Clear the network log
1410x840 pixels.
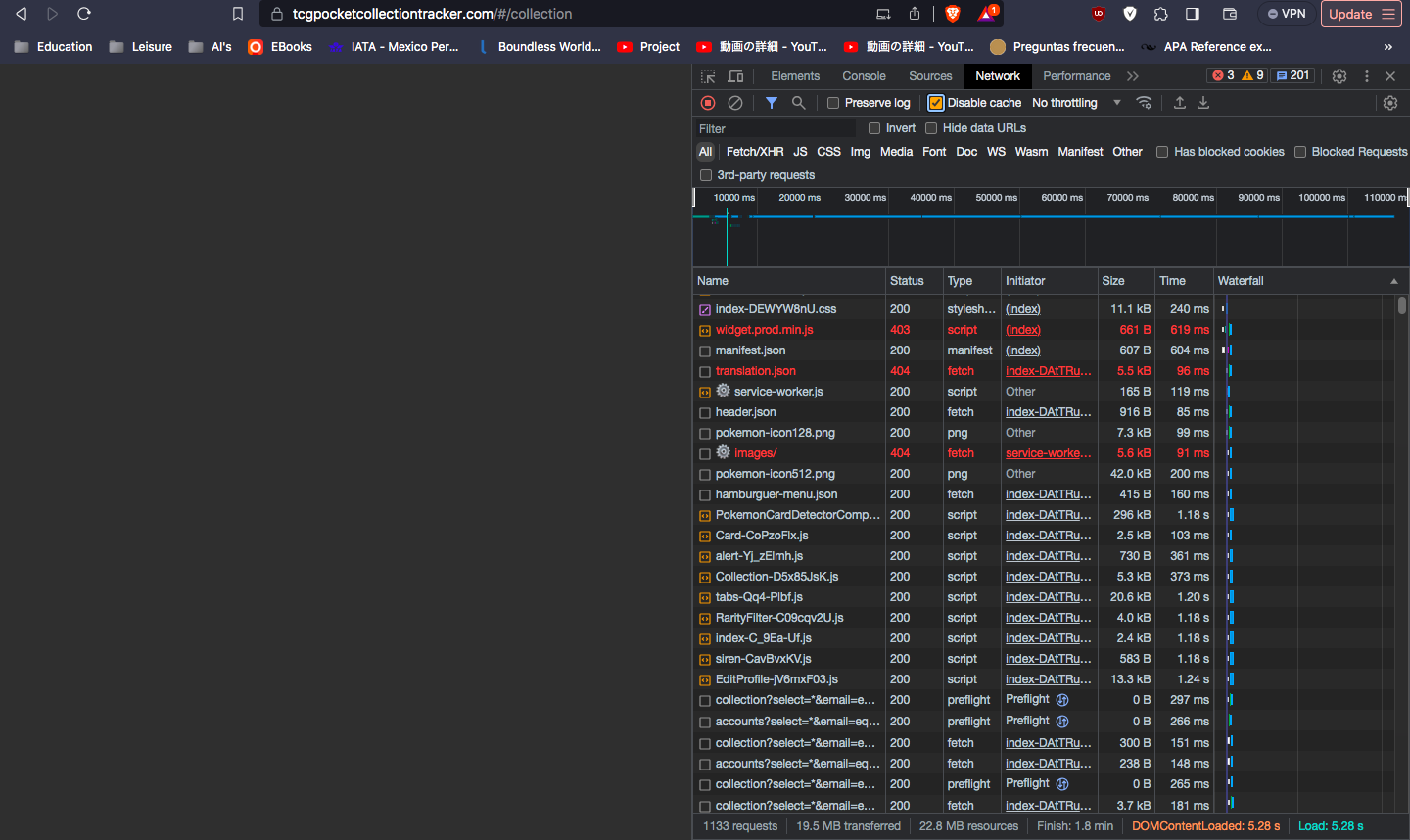click(735, 103)
